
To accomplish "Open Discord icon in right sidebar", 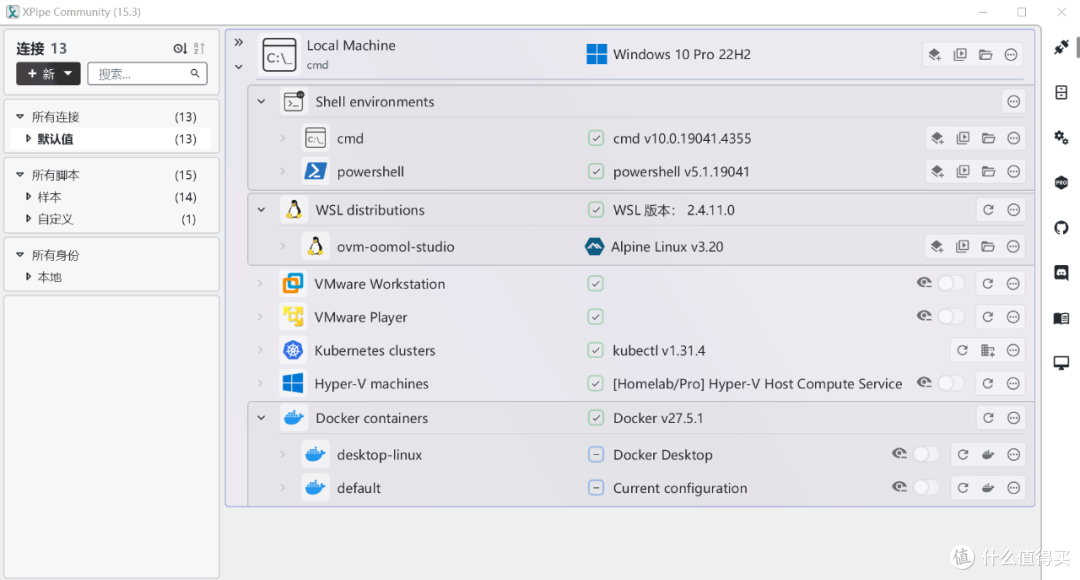I will point(1061,273).
